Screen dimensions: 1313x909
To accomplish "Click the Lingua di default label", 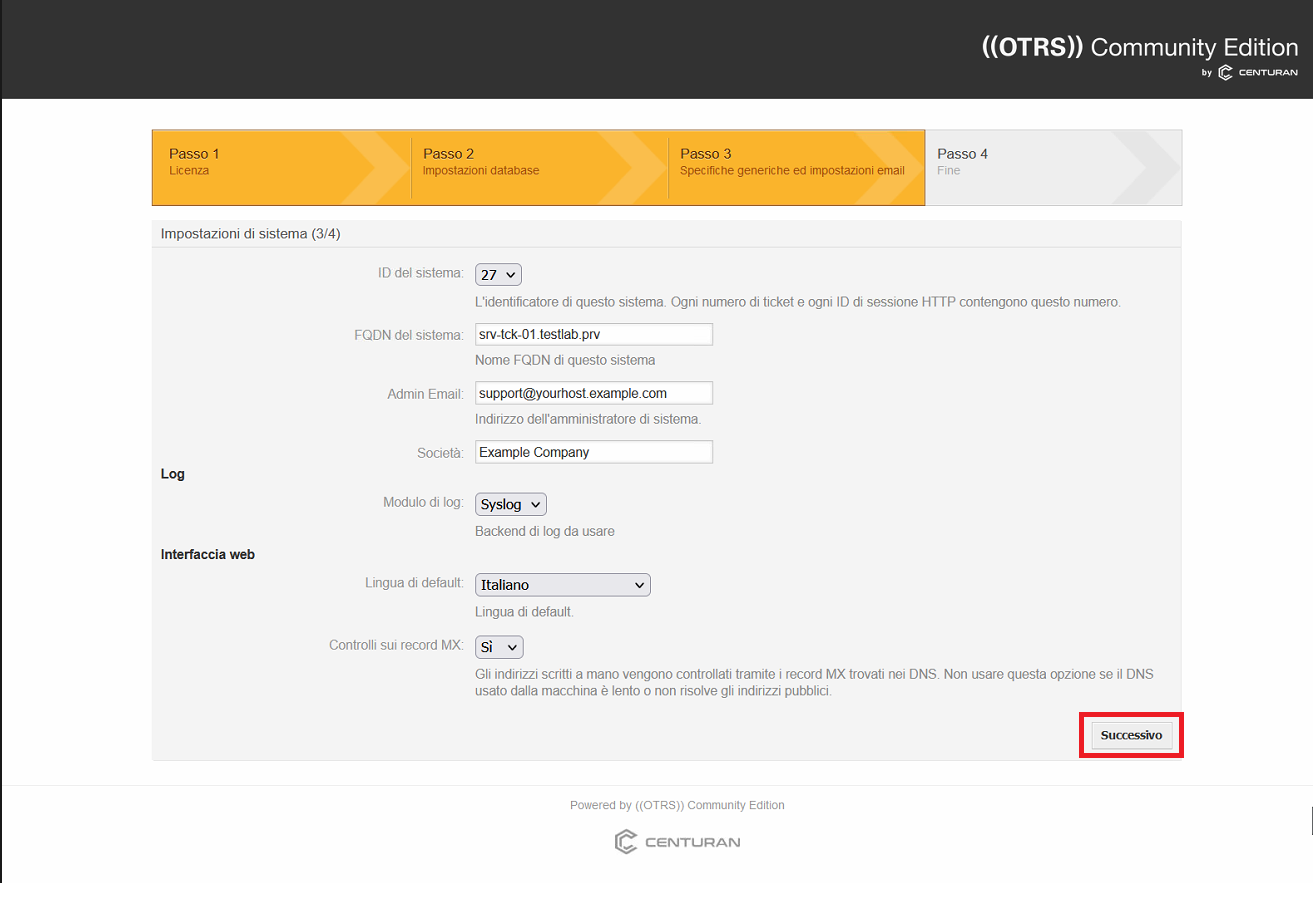I will [415, 582].
